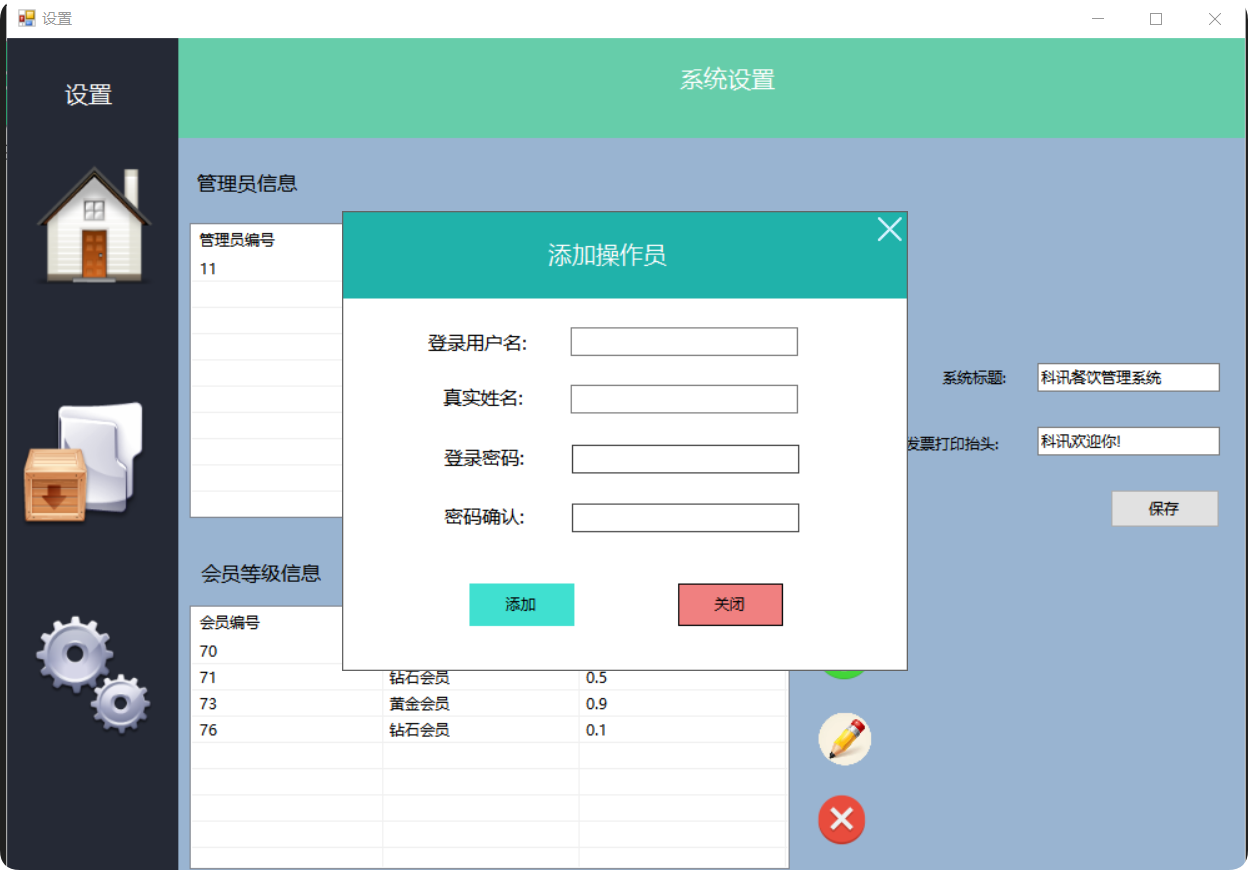Click the 管理员编号 column header
This screenshot has width=1248, height=870.
237,240
